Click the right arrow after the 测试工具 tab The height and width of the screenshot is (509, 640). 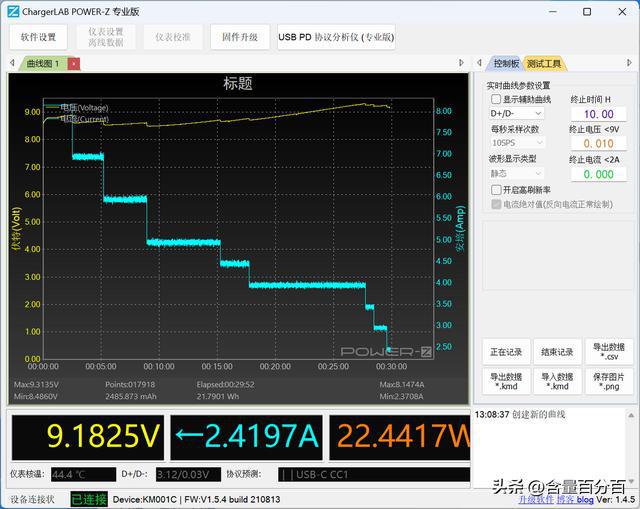[x=629, y=63]
